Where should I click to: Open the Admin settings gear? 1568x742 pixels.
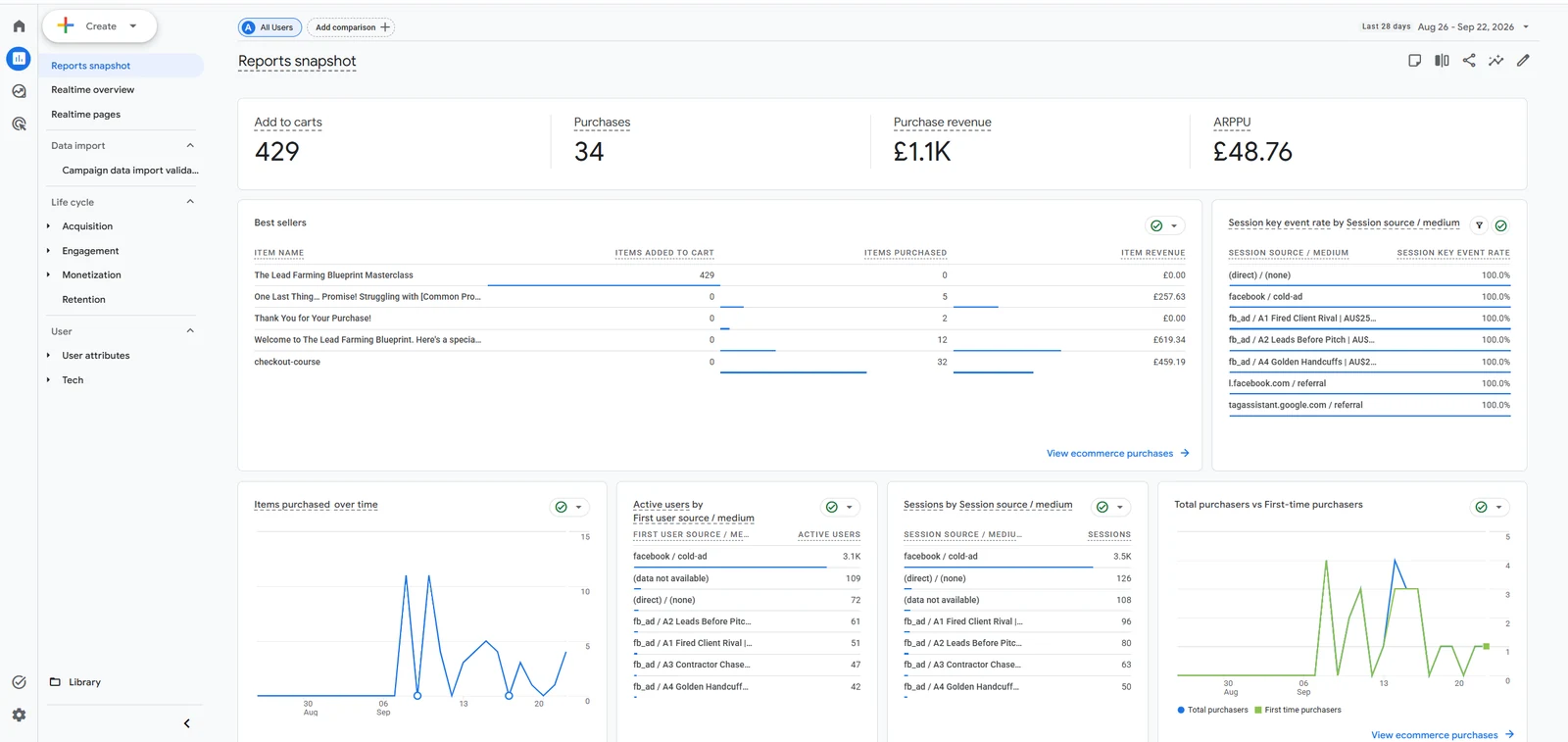[x=19, y=716]
